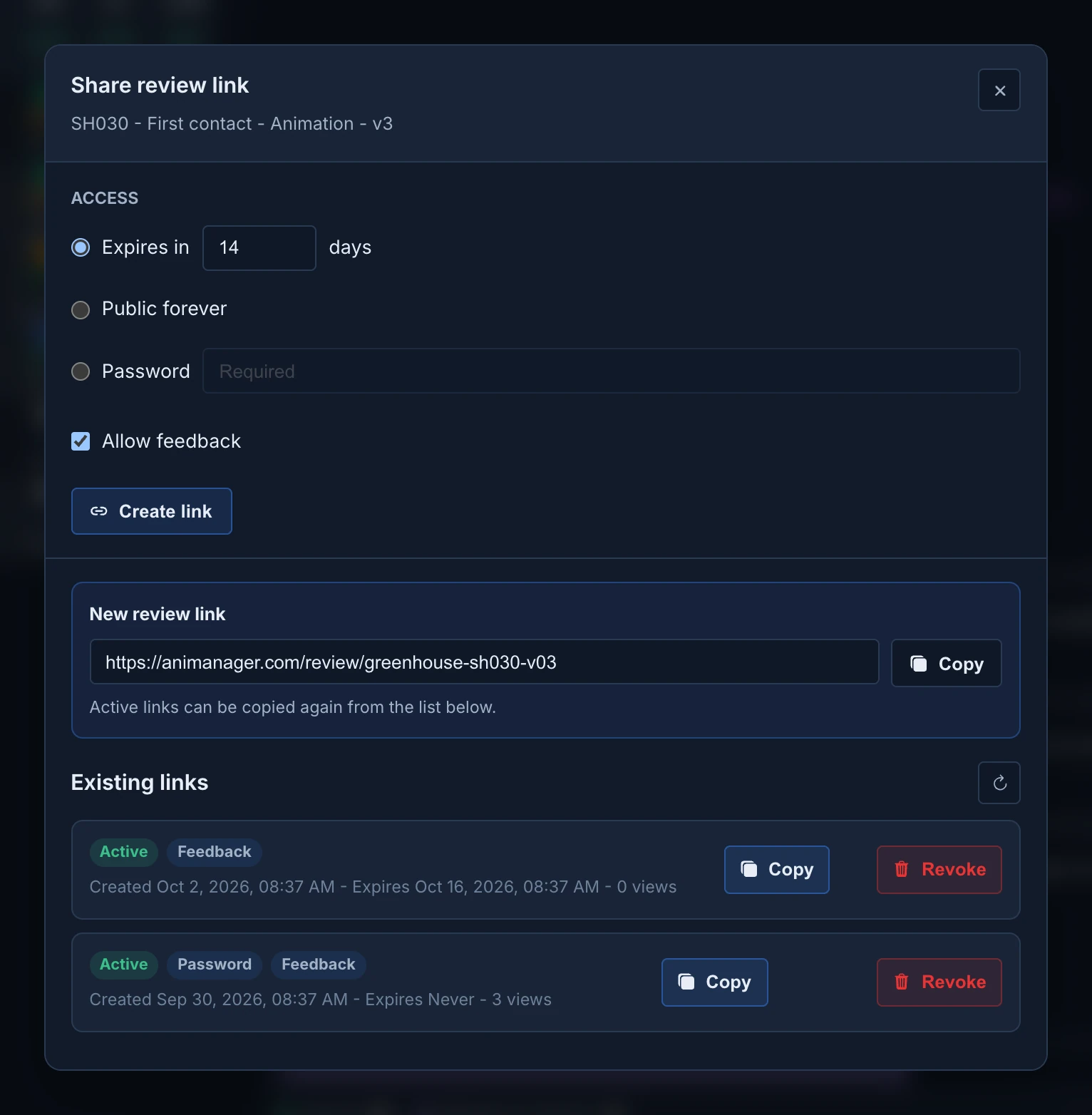The image size is (1092, 1115).
Task: Click the 'Existing links' heading
Action: (140, 783)
